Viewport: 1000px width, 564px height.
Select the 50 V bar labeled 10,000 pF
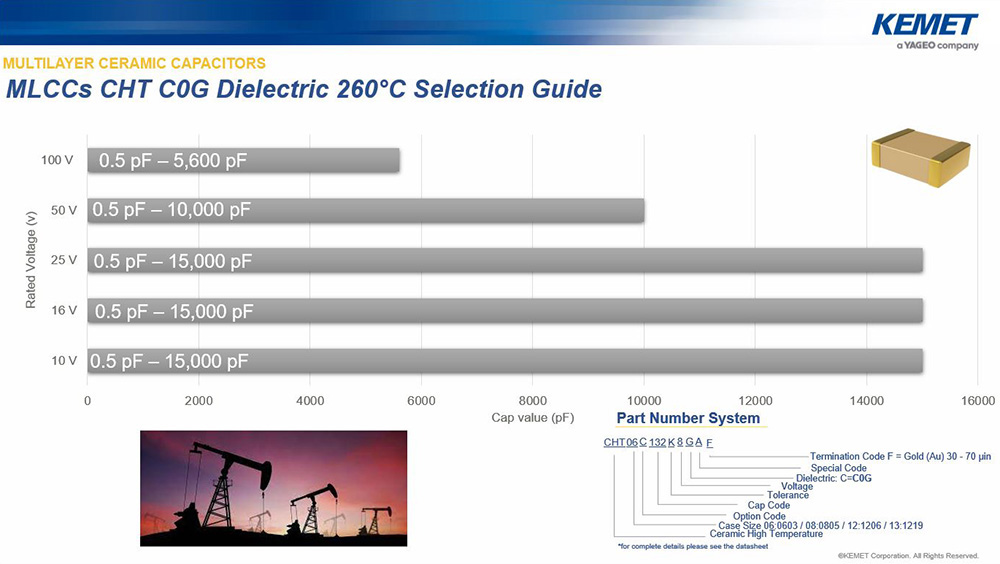coord(365,210)
